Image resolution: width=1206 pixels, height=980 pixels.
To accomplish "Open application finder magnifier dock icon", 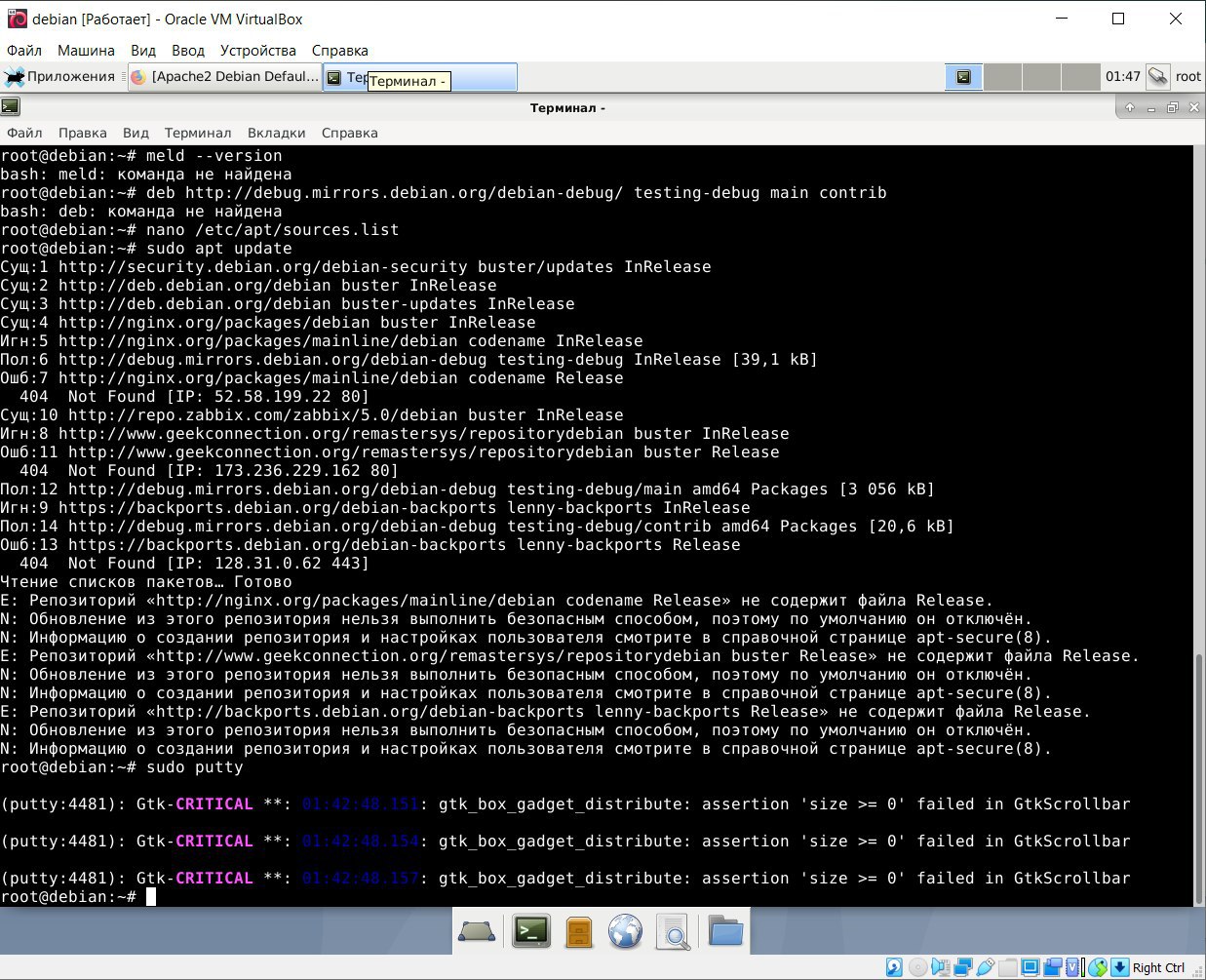I will (x=673, y=933).
